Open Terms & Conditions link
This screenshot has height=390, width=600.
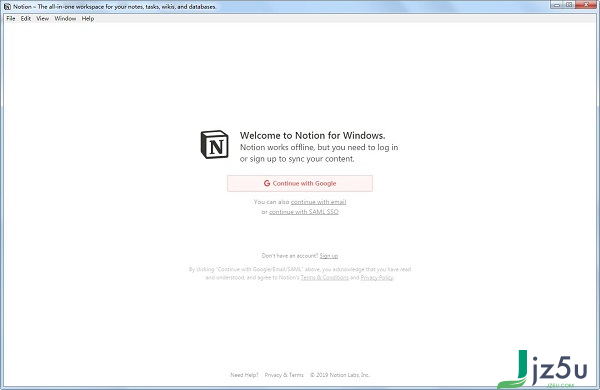324,277
